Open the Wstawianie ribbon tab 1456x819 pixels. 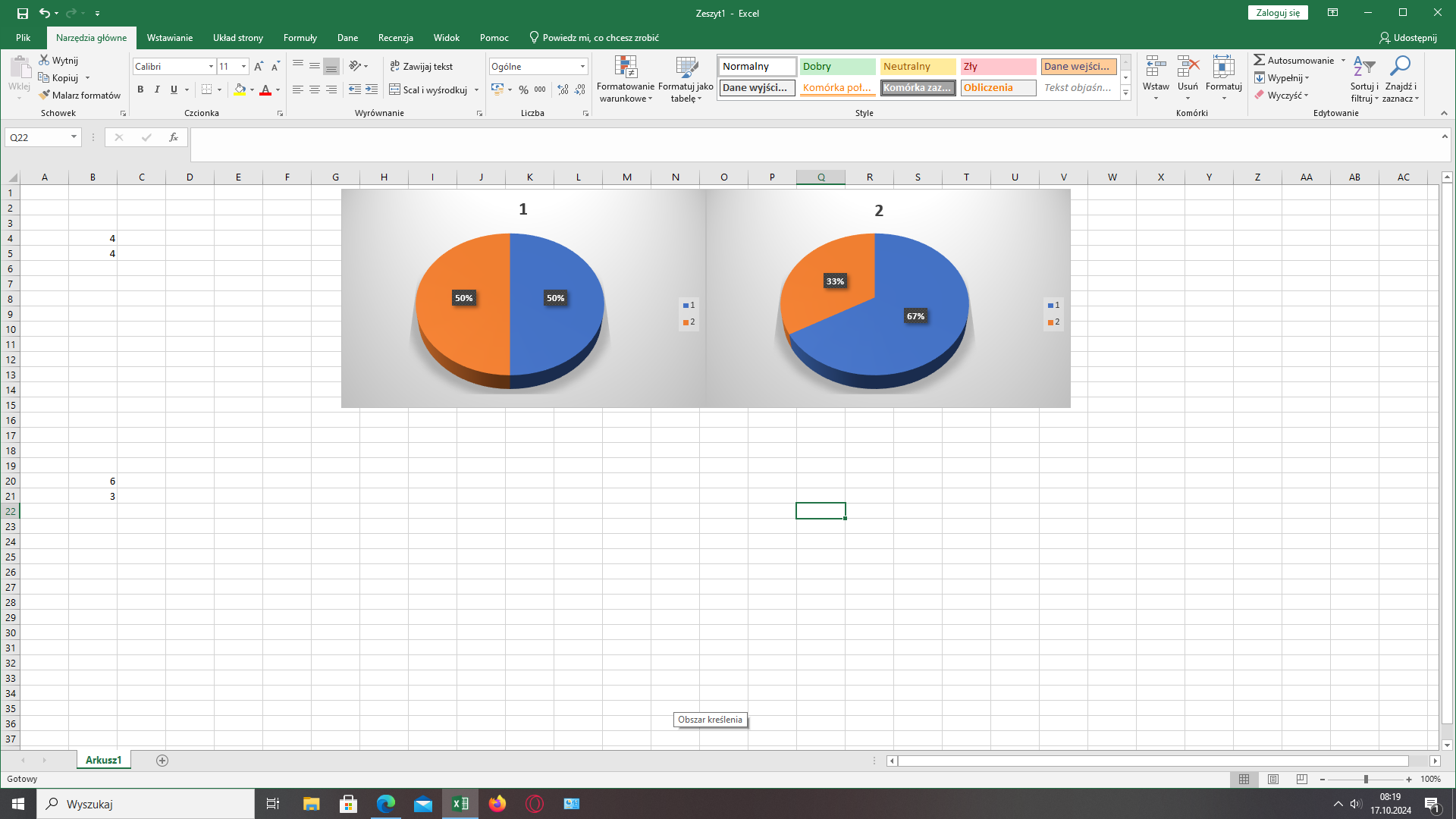[x=170, y=38]
